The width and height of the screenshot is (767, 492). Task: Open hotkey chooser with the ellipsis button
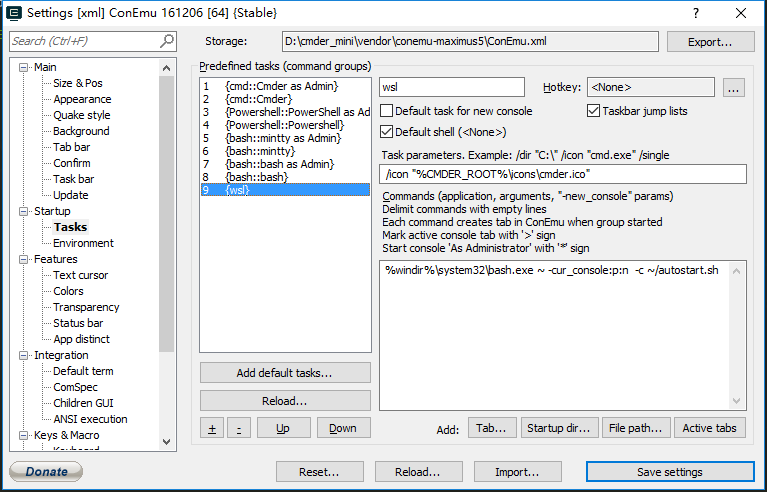[733, 88]
